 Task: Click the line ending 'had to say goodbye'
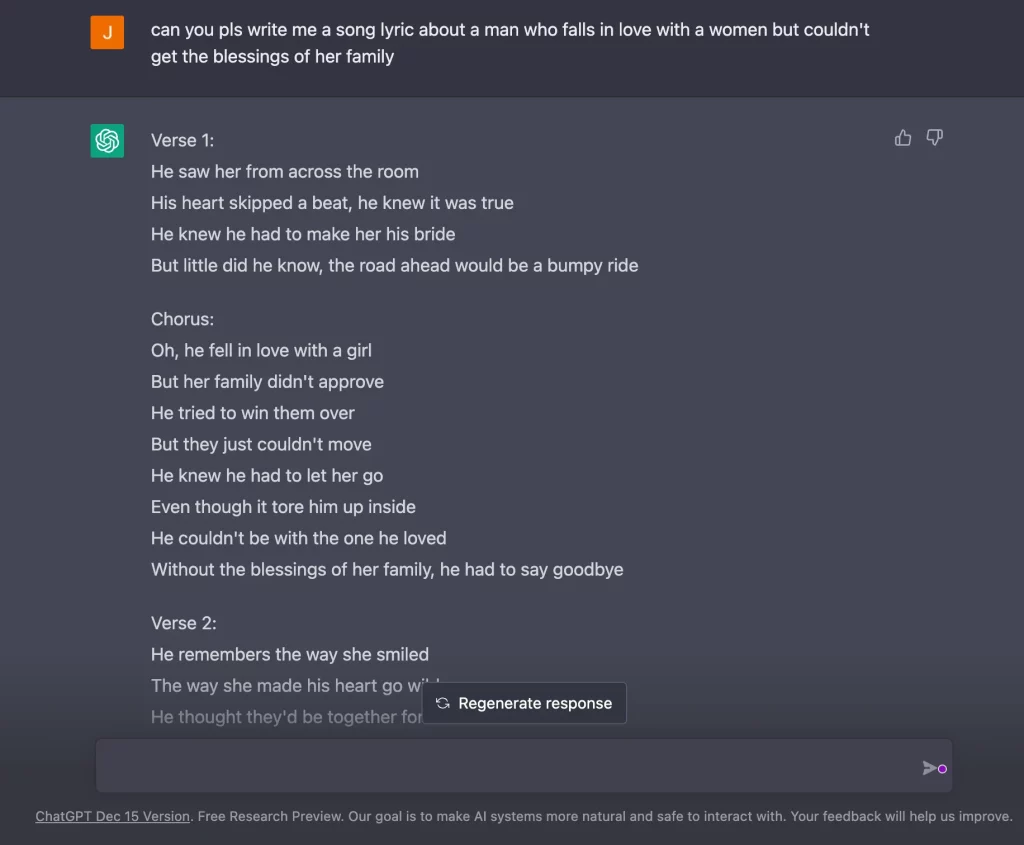pyautogui.click(x=387, y=570)
